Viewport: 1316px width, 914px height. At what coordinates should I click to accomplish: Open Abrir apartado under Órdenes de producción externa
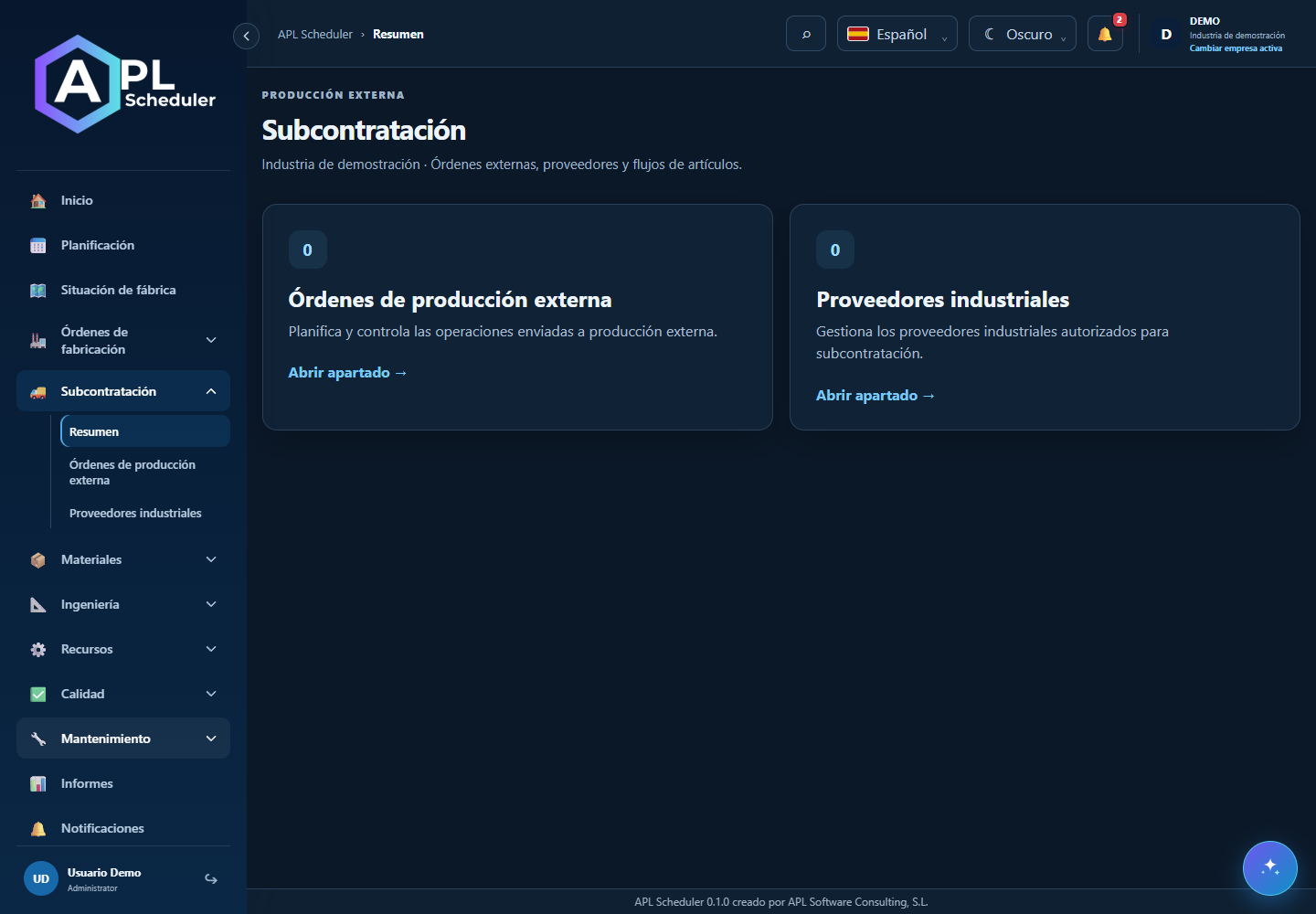347,373
